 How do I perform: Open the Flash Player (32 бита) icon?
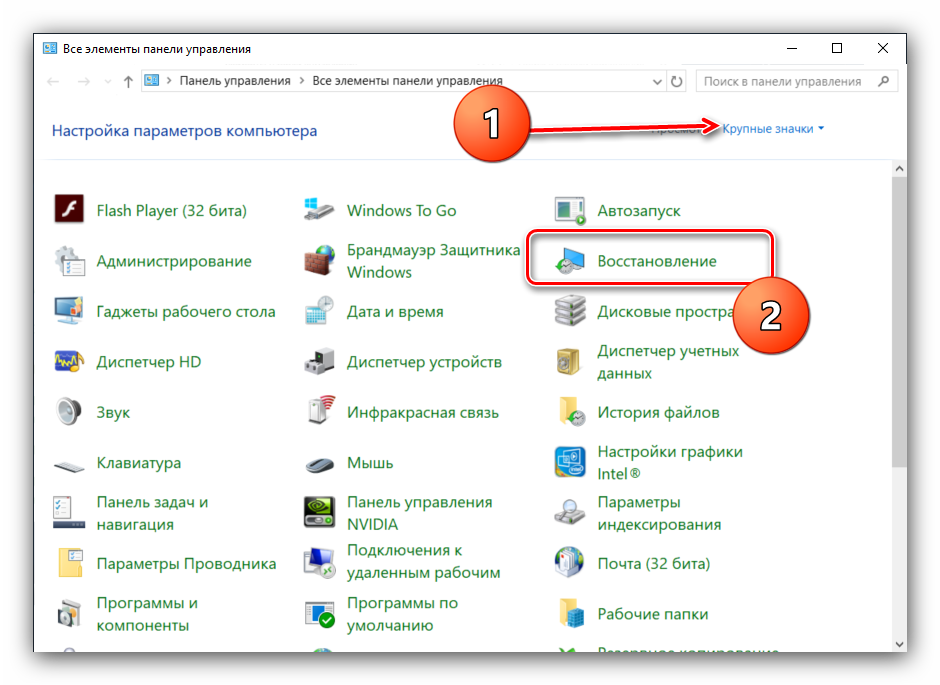coord(69,209)
